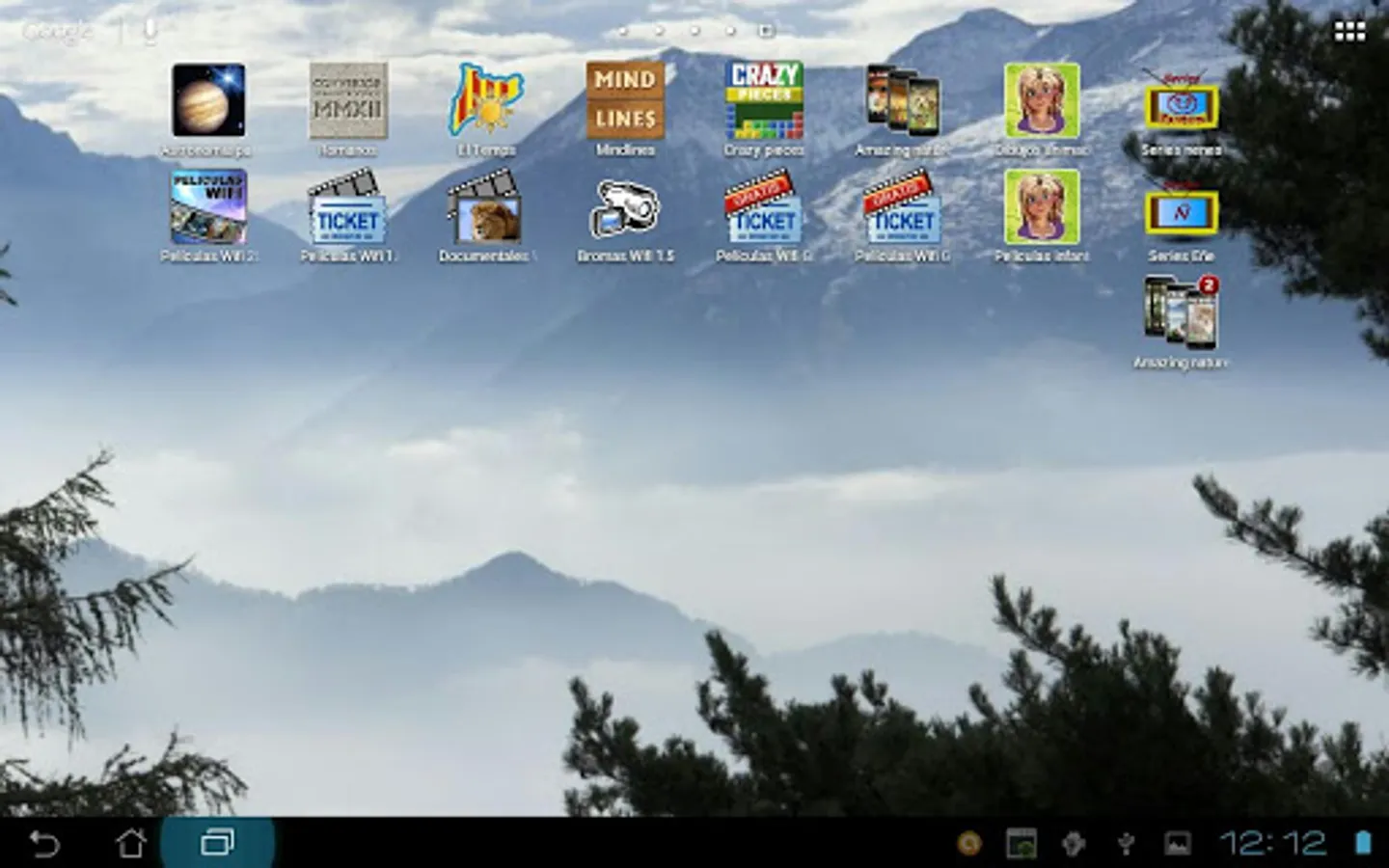
Task: Start voice search with microphone icon
Action: 149,32
